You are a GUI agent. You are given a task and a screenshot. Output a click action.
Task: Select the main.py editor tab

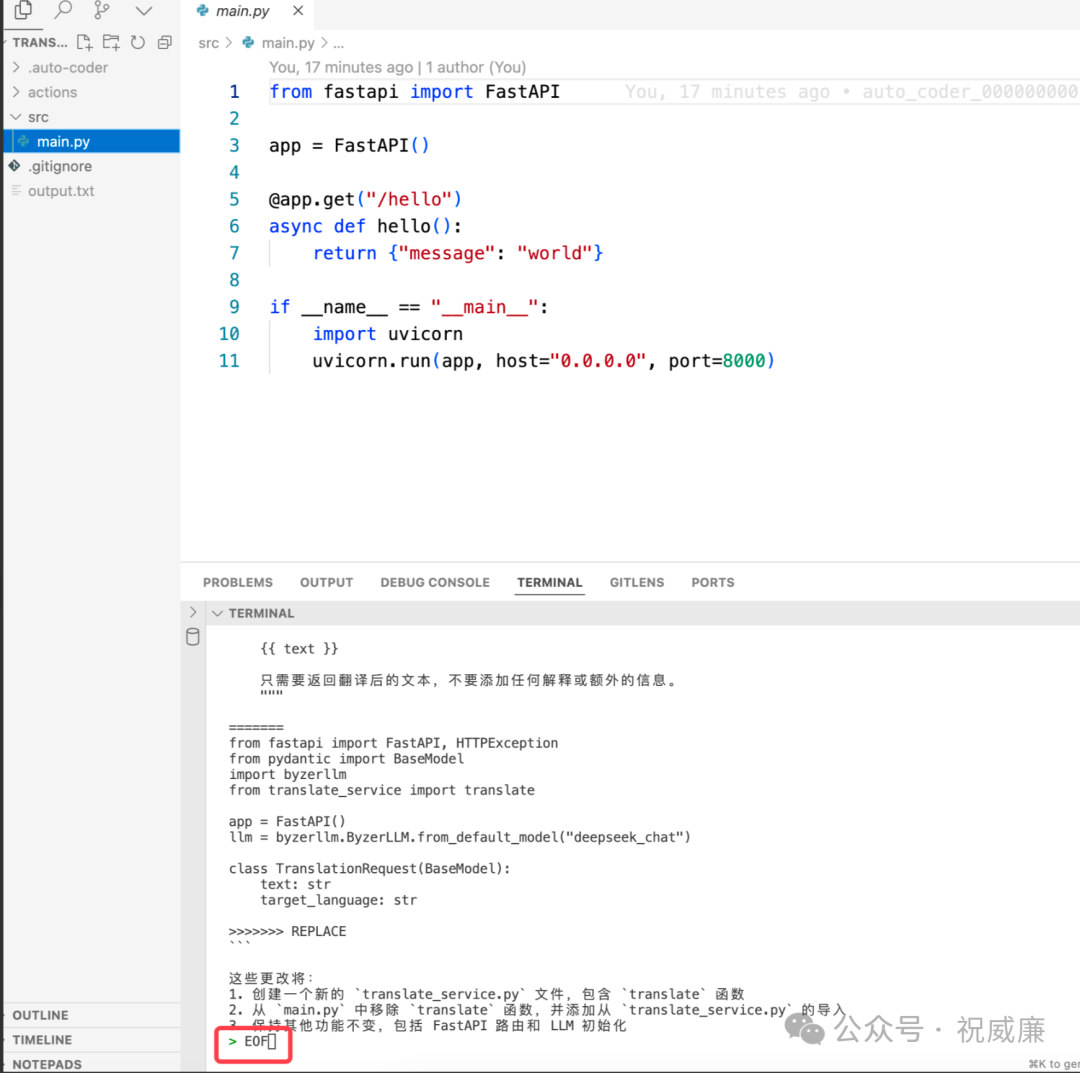242,11
